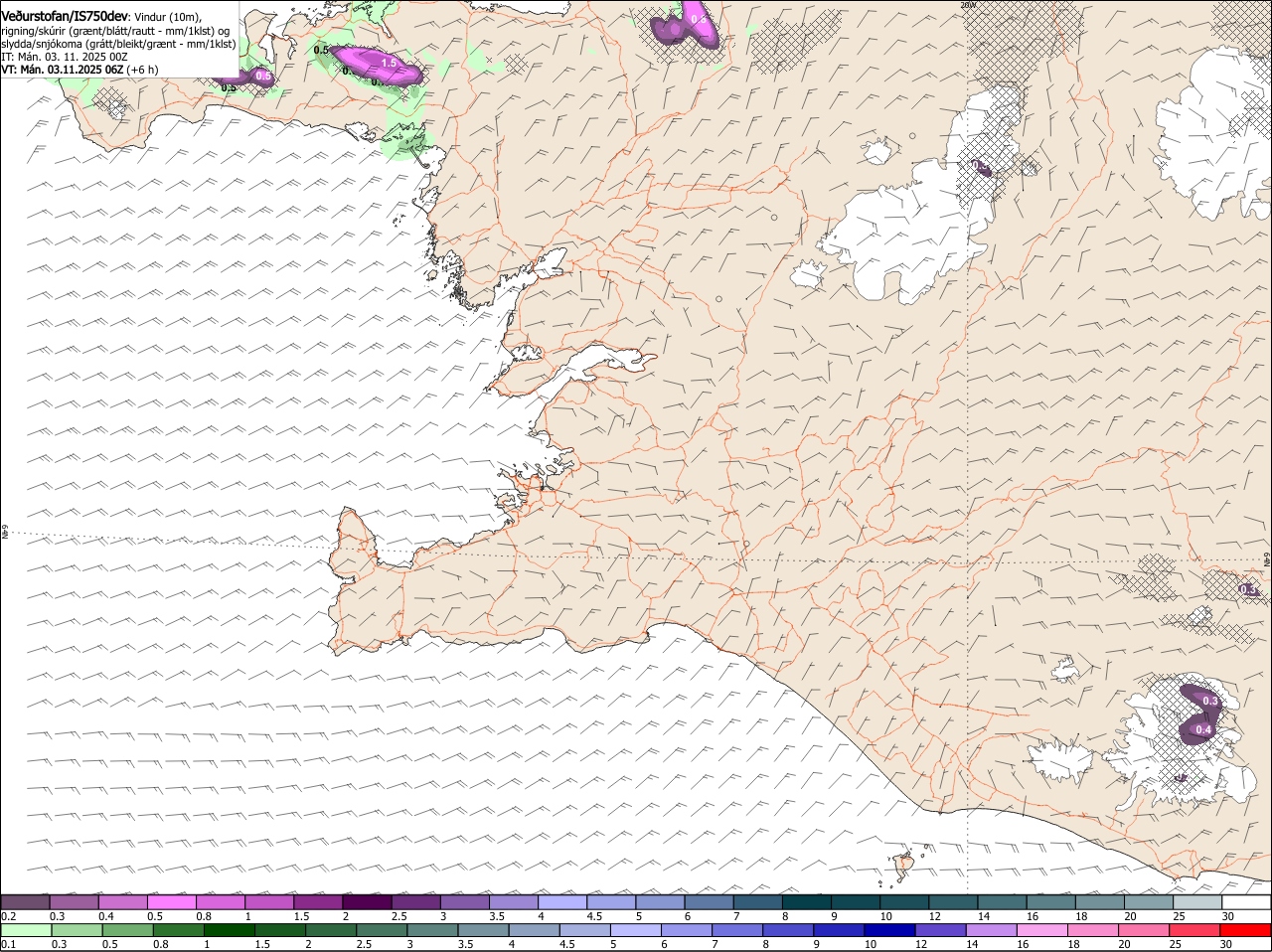The height and width of the screenshot is (952, 1272).
Task: Select the lower legend swatch starting at 10
Action: point(887,930)
